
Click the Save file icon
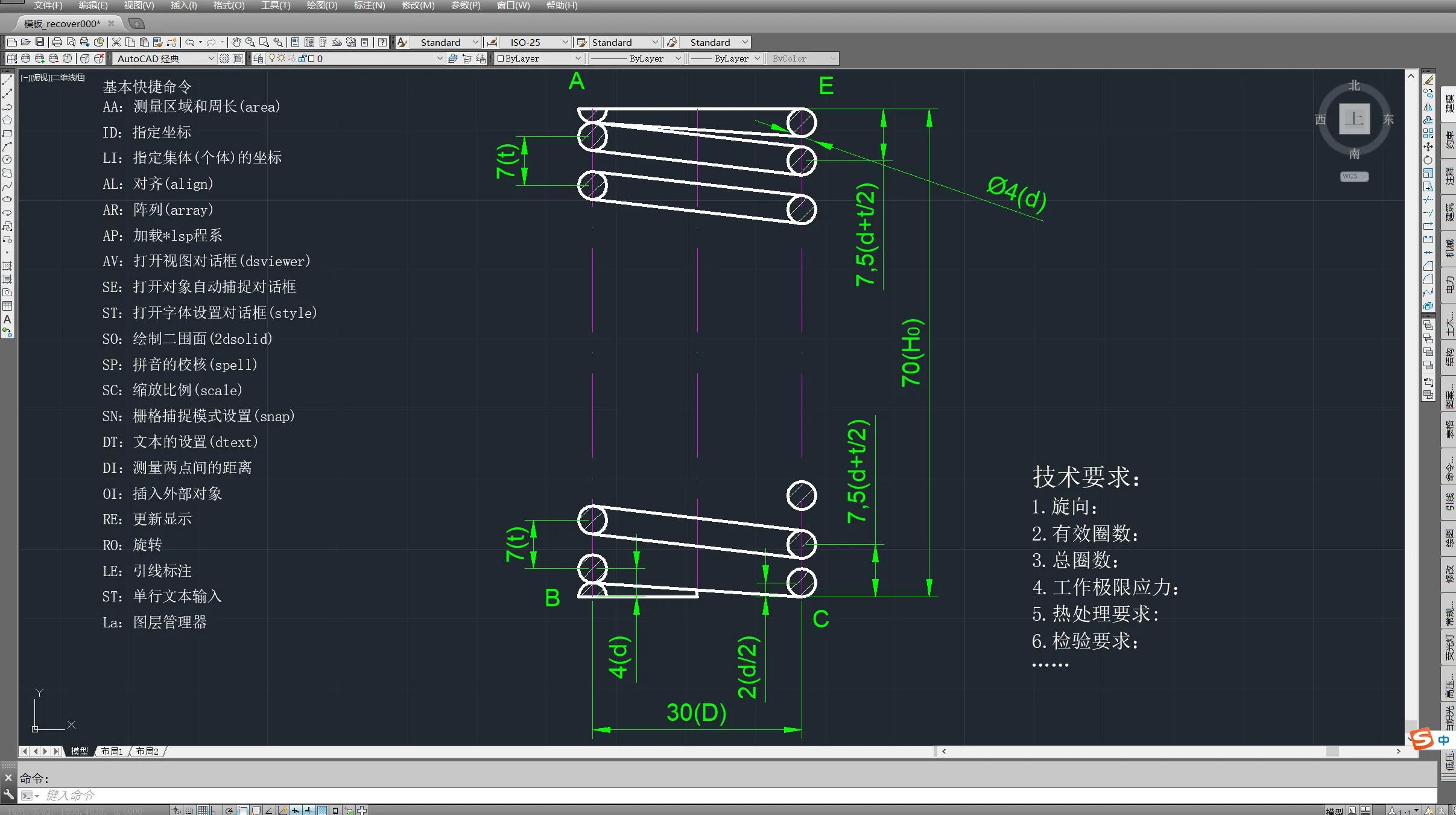(x=40, y=42)
